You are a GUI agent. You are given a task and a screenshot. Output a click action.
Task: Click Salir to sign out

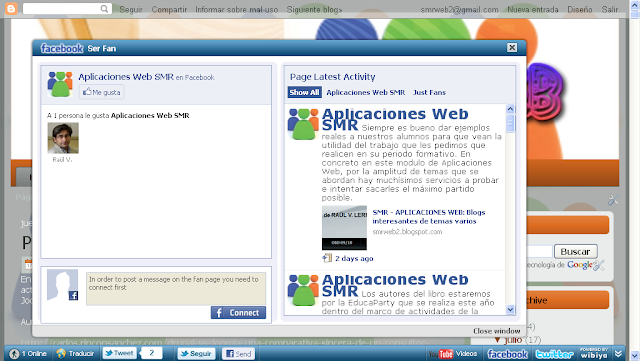click(x=610, y=9)
